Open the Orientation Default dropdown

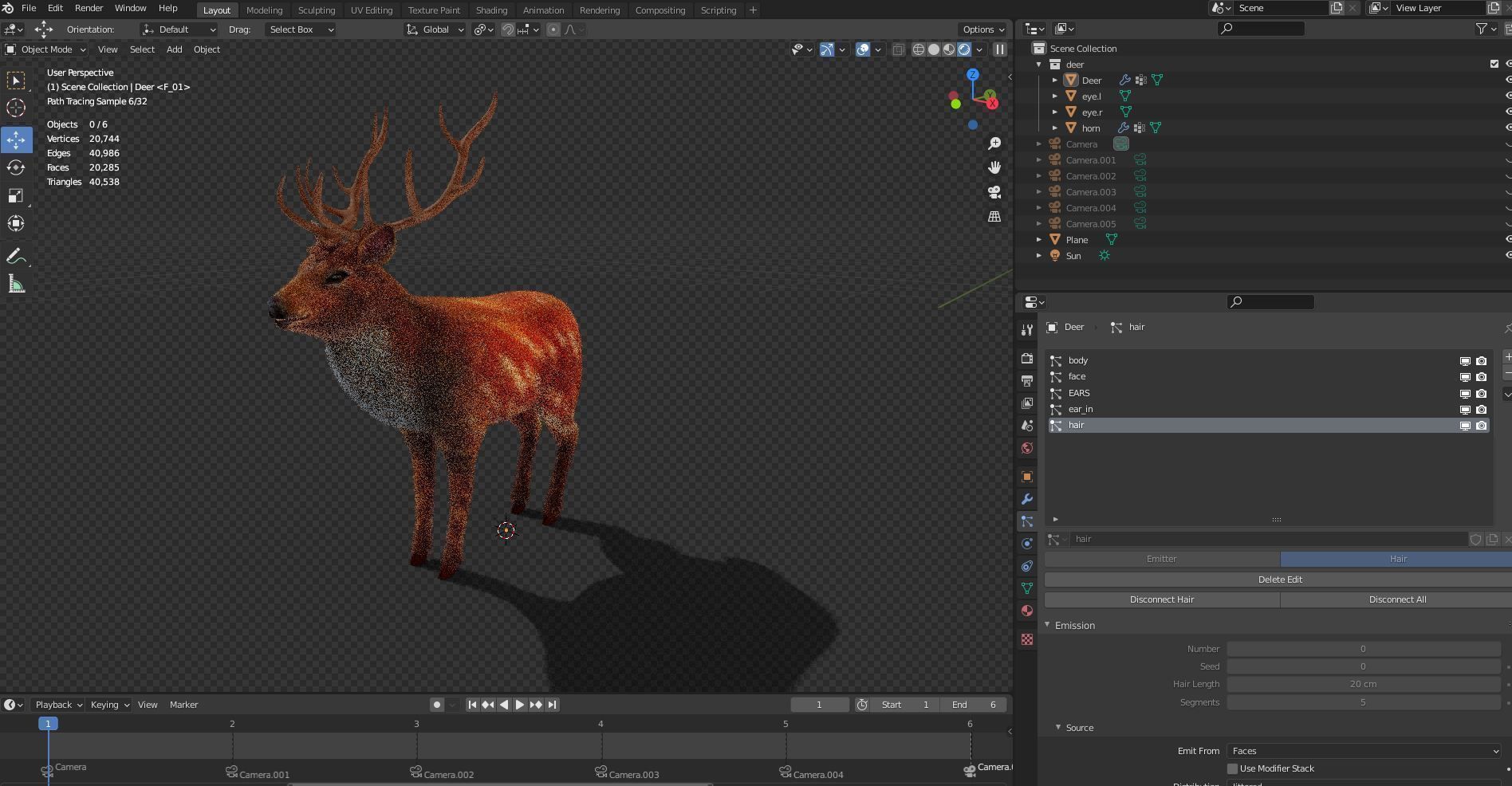coord(179,29)
